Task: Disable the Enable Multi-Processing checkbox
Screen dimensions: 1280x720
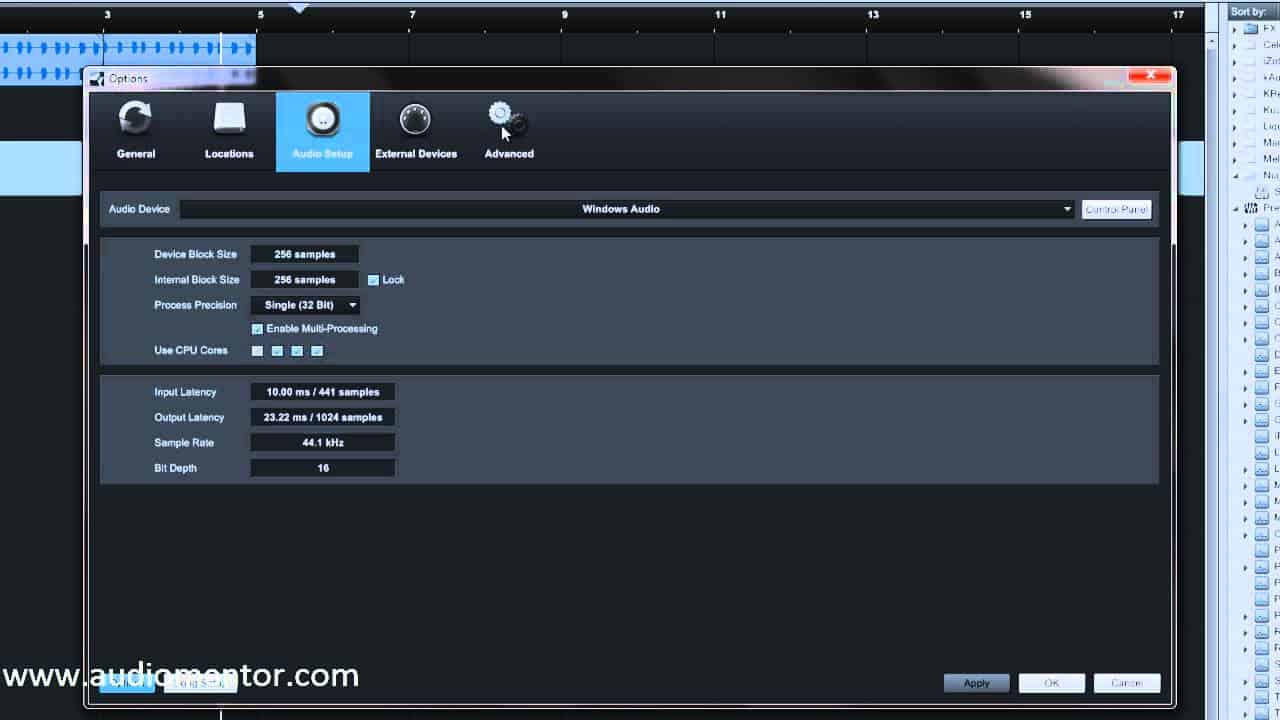Action: point(257,329)
